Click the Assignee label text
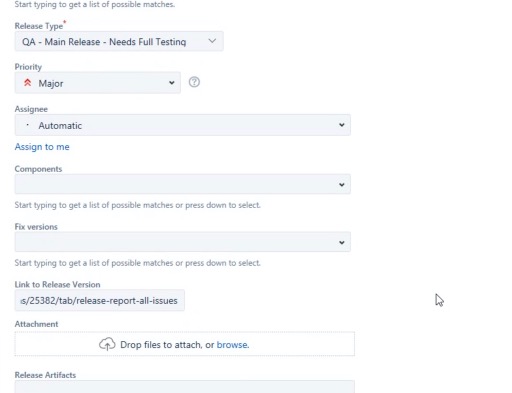The image size is (512, 393). tap(31, 109)
